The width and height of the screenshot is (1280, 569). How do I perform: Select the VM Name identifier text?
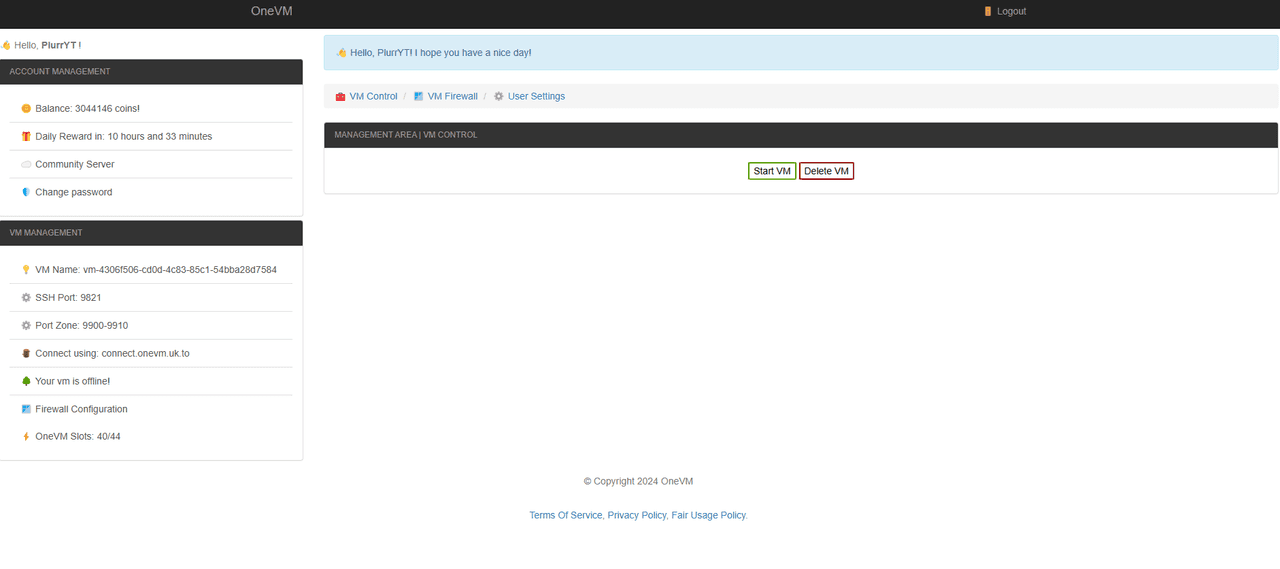point(180,270)
